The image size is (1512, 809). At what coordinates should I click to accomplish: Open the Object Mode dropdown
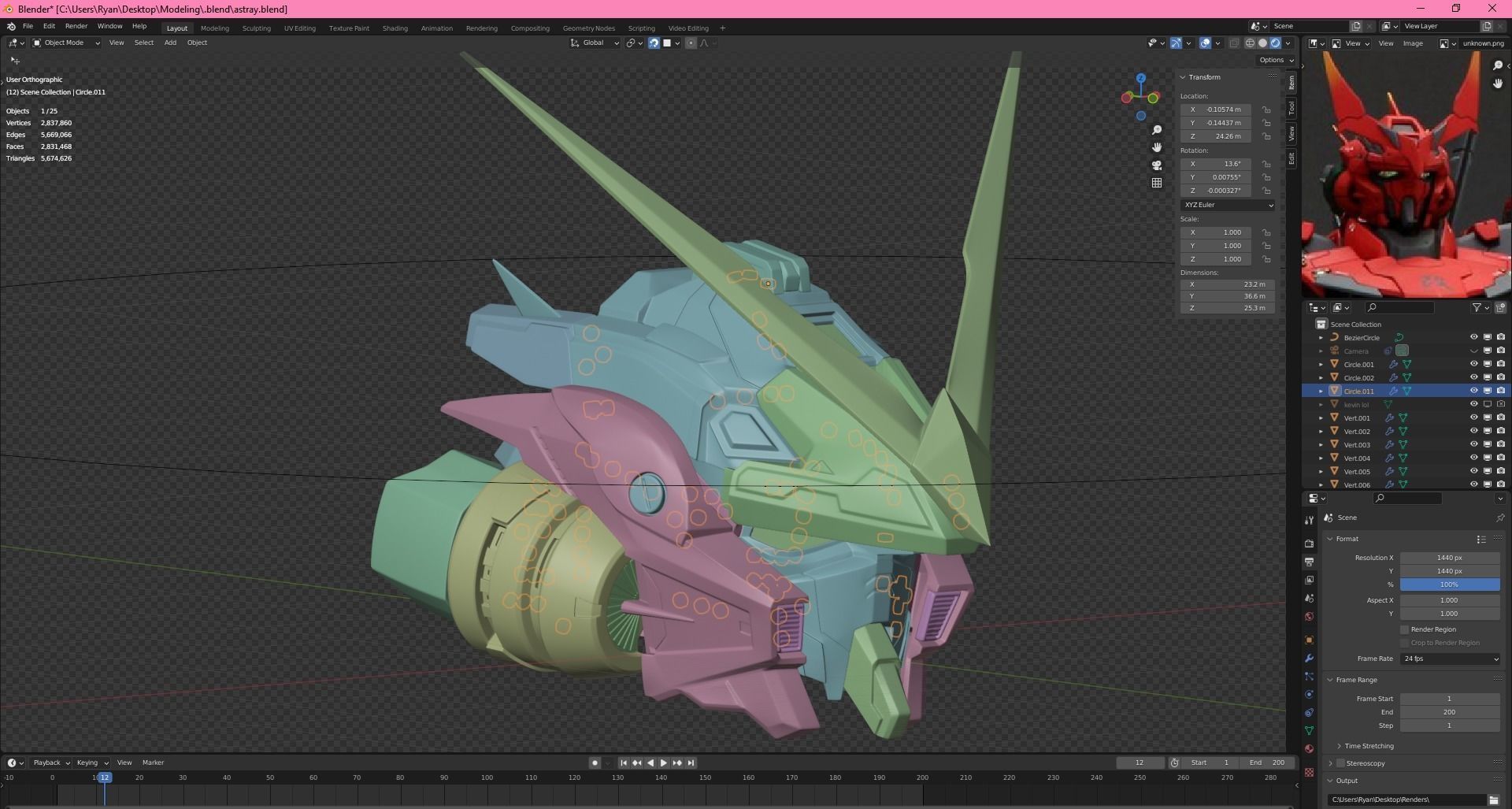click(66, 43)
